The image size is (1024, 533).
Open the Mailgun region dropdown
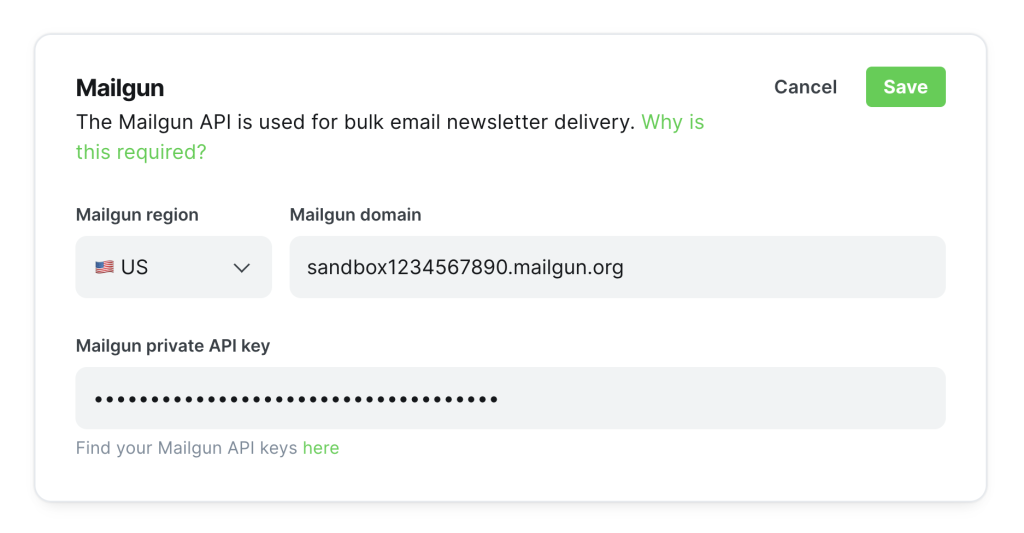173,267
